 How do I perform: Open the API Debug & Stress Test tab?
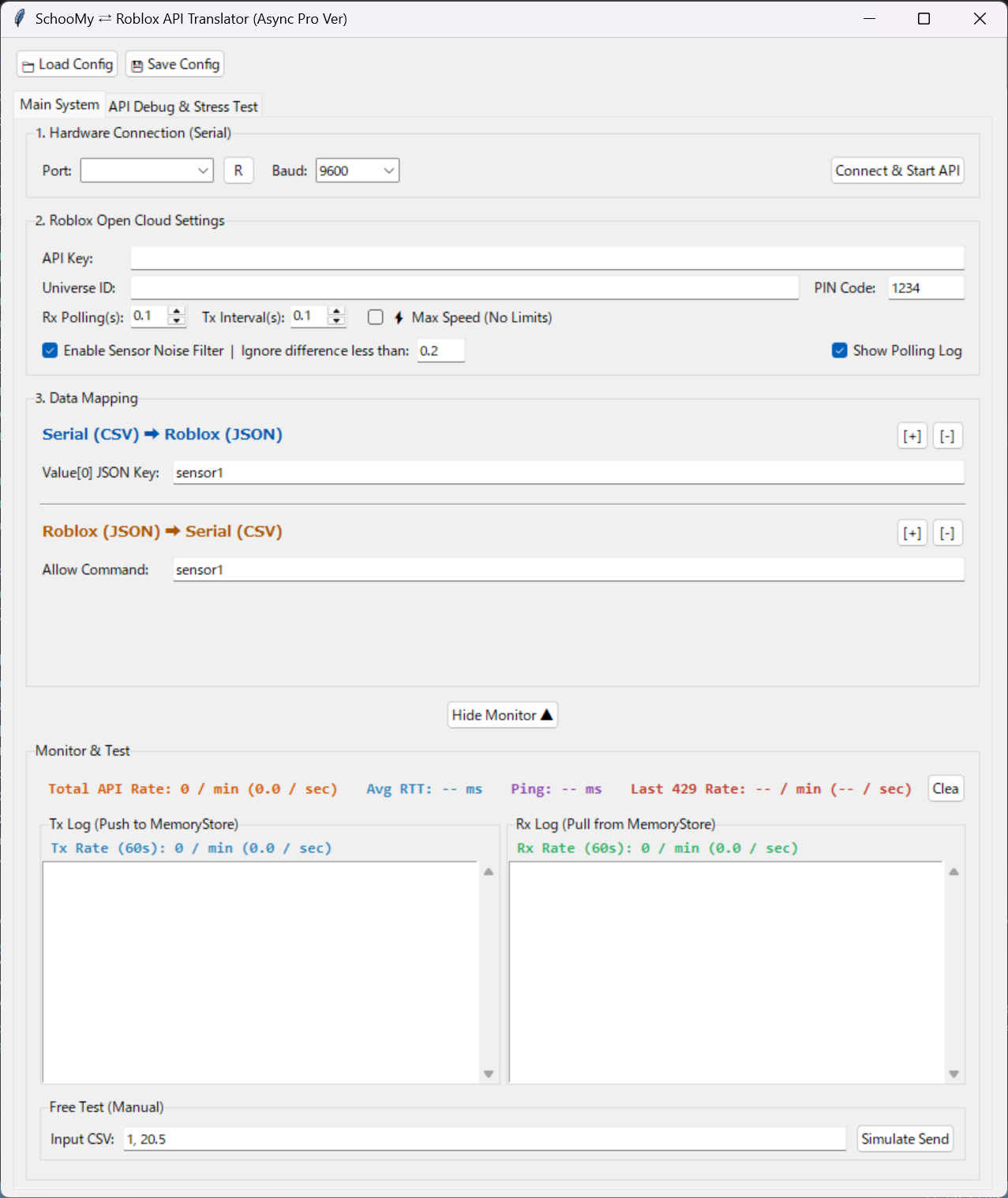[183, 107]
